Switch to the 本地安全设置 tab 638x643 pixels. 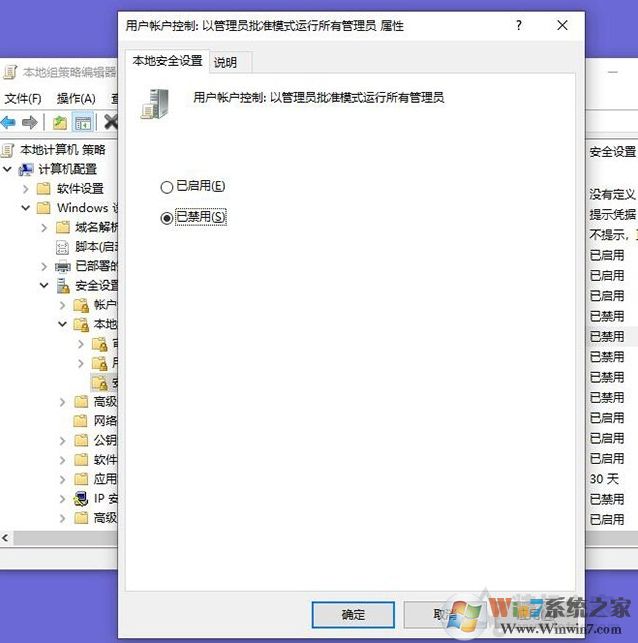pos(167,61)
